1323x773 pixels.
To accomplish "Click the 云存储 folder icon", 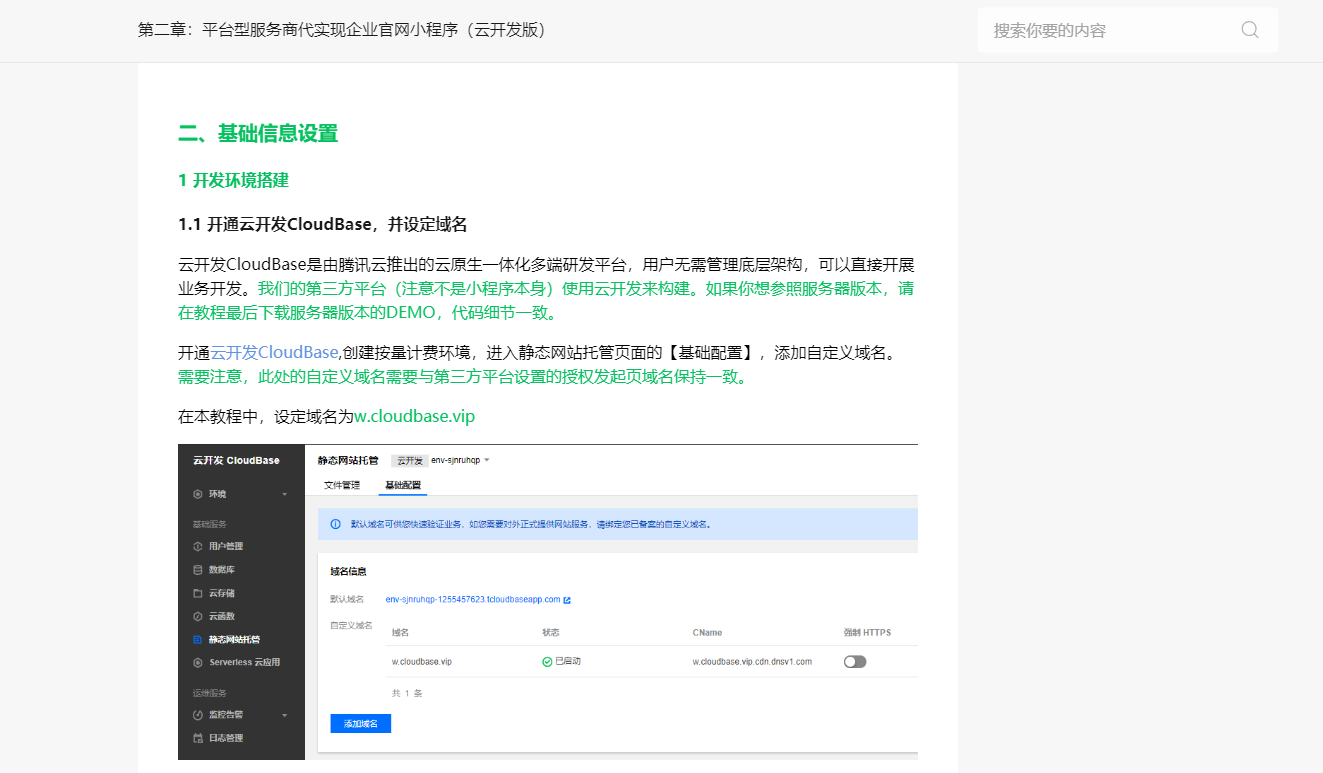I will pos(198,593).
